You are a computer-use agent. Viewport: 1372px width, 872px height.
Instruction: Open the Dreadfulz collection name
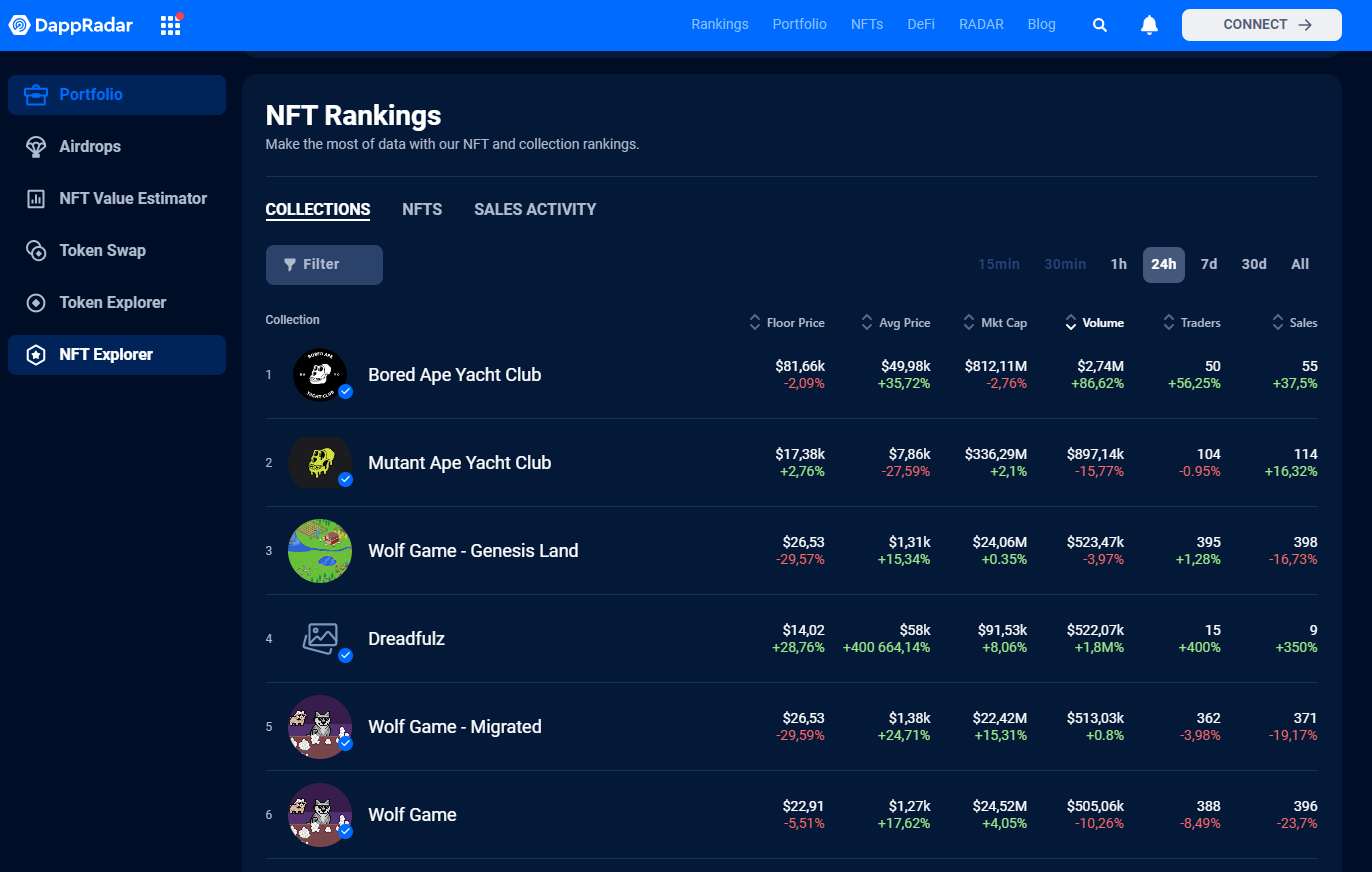pyautogui.click(x=407, y=639)
